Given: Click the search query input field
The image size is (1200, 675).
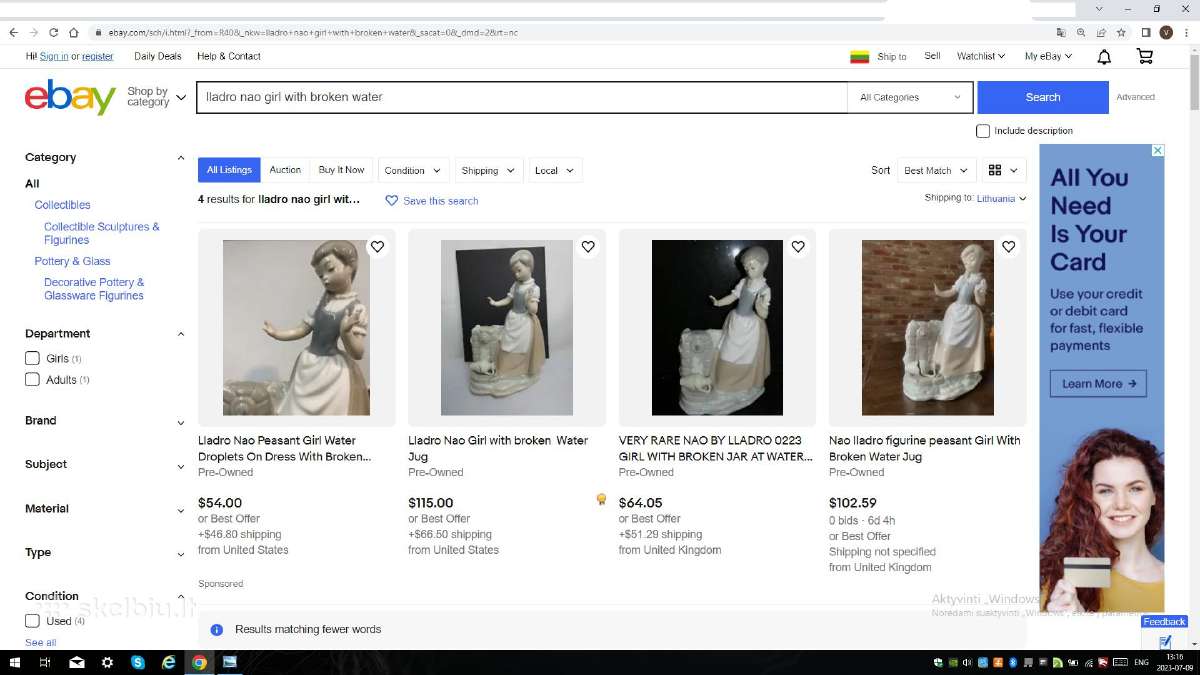Looking at the screenshot, I should click(x=521, y=97).
